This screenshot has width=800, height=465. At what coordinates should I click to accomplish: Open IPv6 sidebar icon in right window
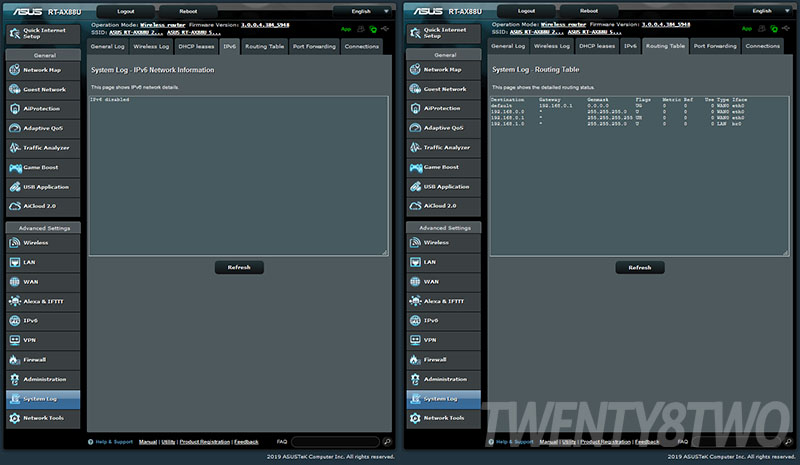click(x=415, y=321)
